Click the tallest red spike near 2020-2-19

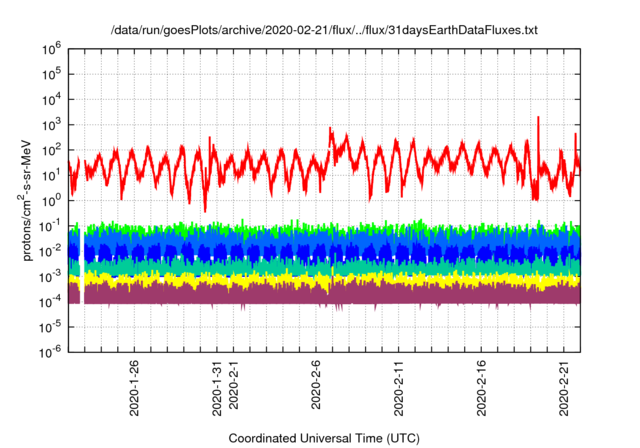(x=538, y=120)
